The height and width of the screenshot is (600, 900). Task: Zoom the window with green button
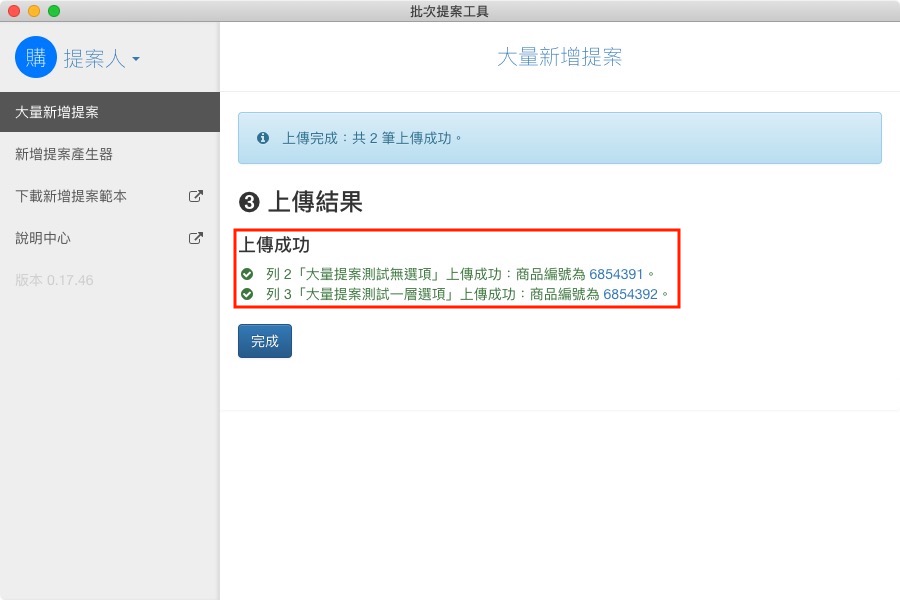[x=54, y=11]
